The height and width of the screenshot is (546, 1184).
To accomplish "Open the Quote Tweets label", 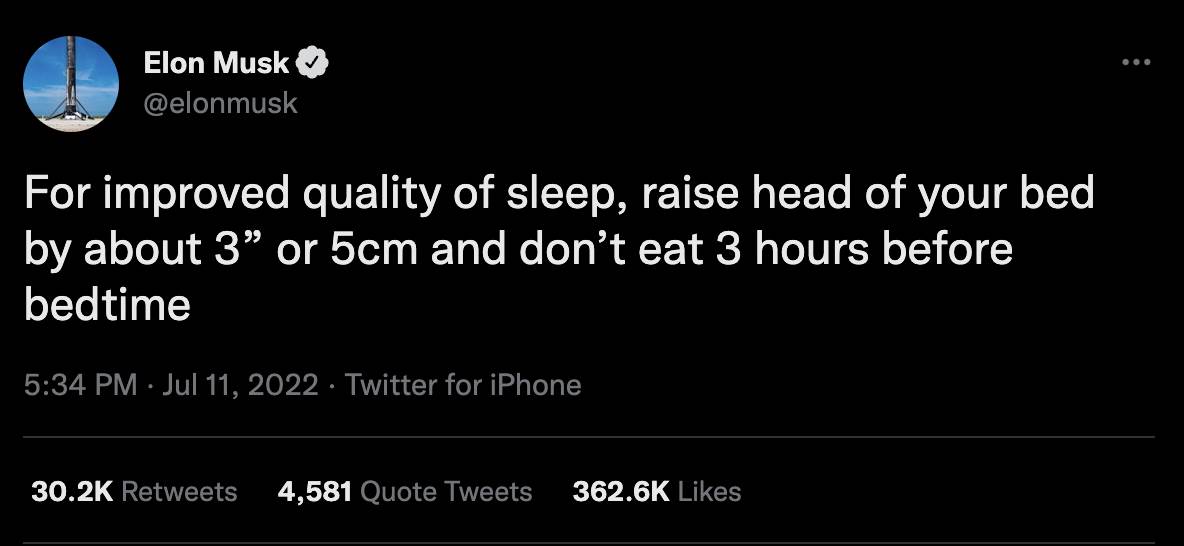I will [445, 492].
